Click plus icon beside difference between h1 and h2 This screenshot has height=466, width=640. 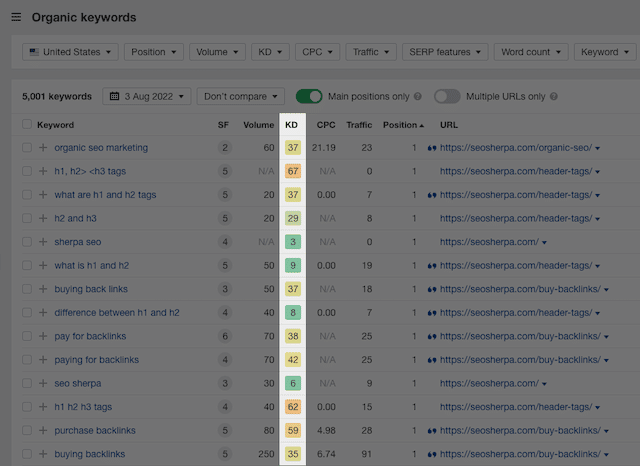tap(43, 313)
